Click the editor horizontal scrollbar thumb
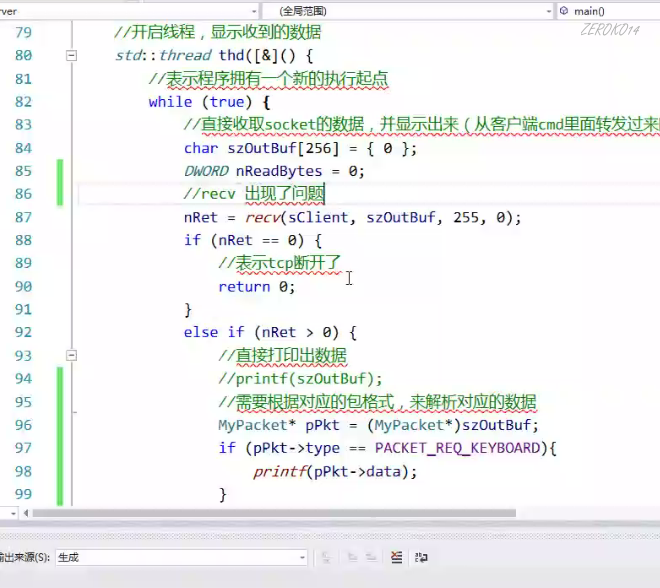660x588 pixels. (x=274, y=513)
